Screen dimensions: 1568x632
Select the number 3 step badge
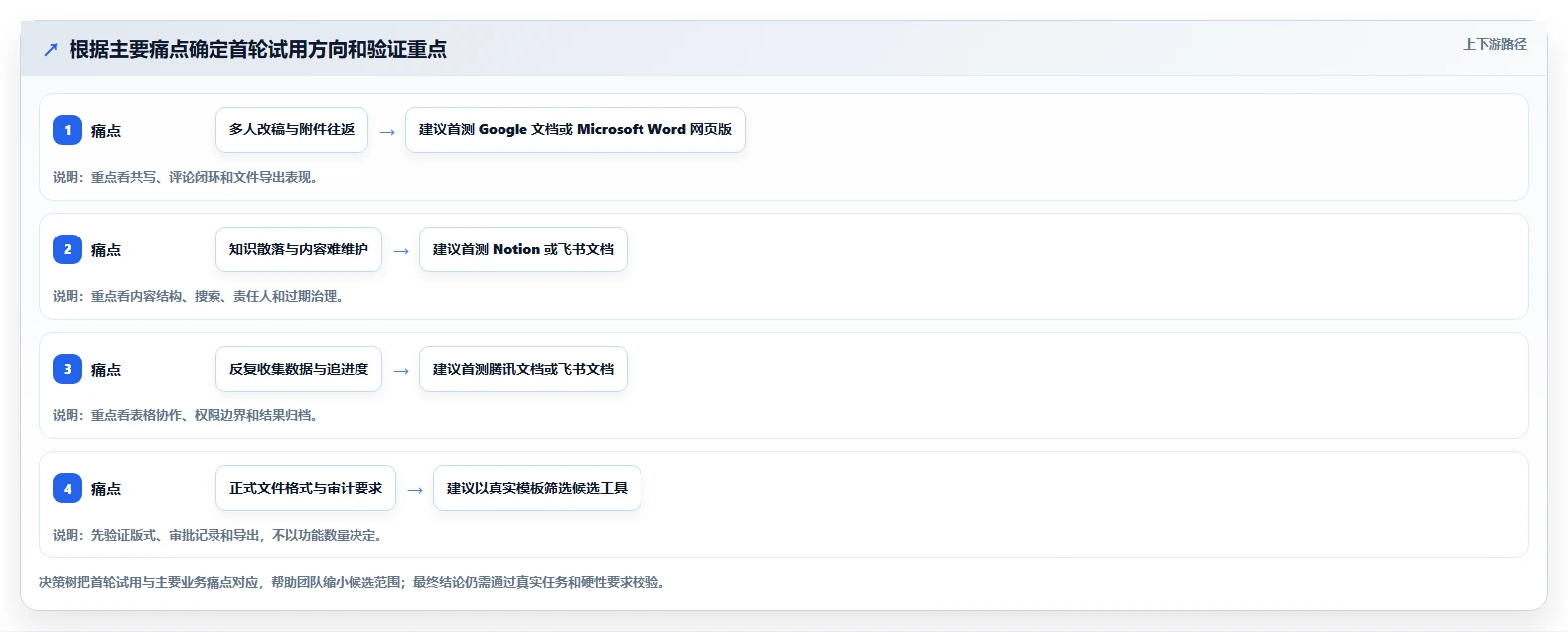point(68,369)
